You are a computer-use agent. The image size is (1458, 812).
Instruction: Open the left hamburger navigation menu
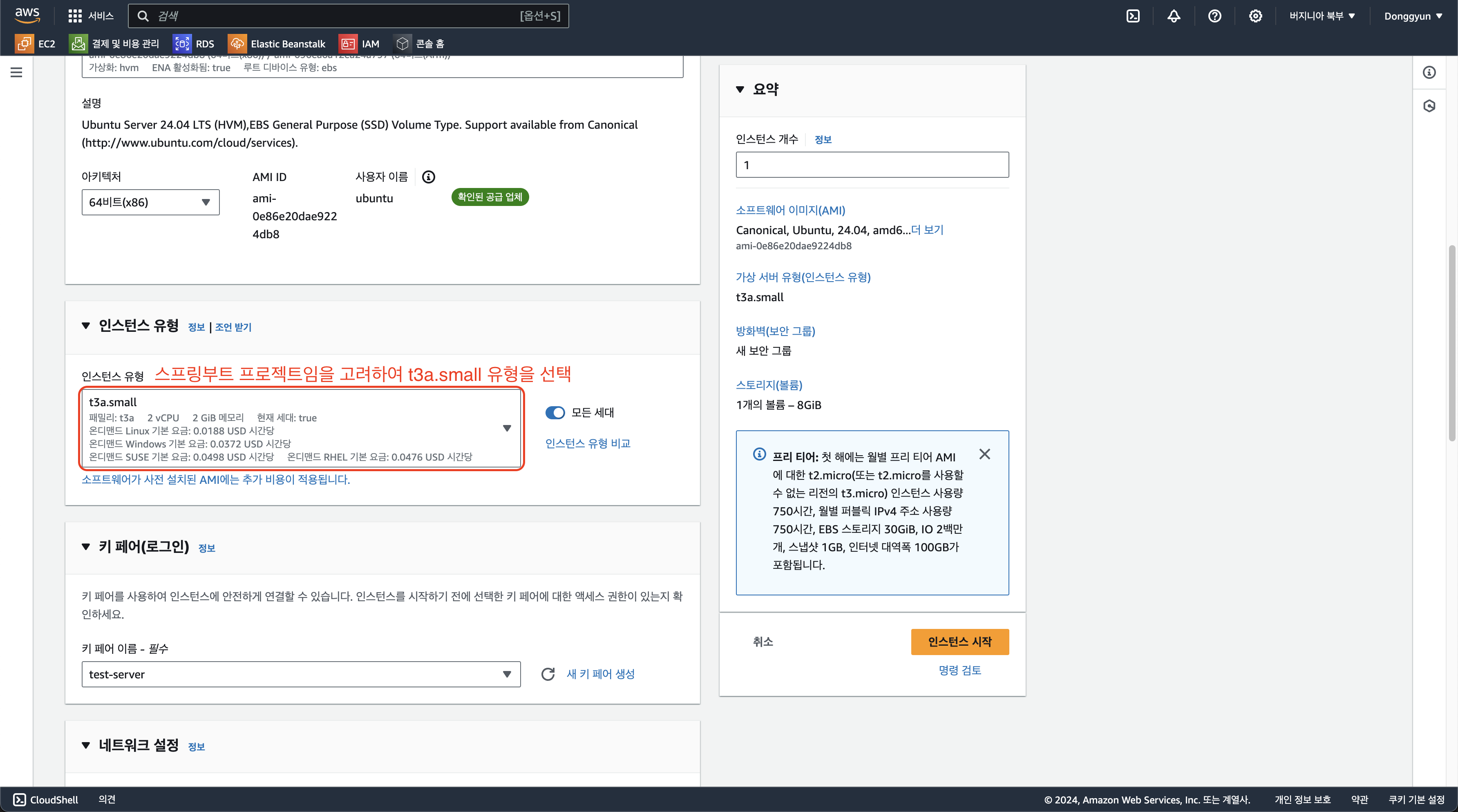click(16, 72)
